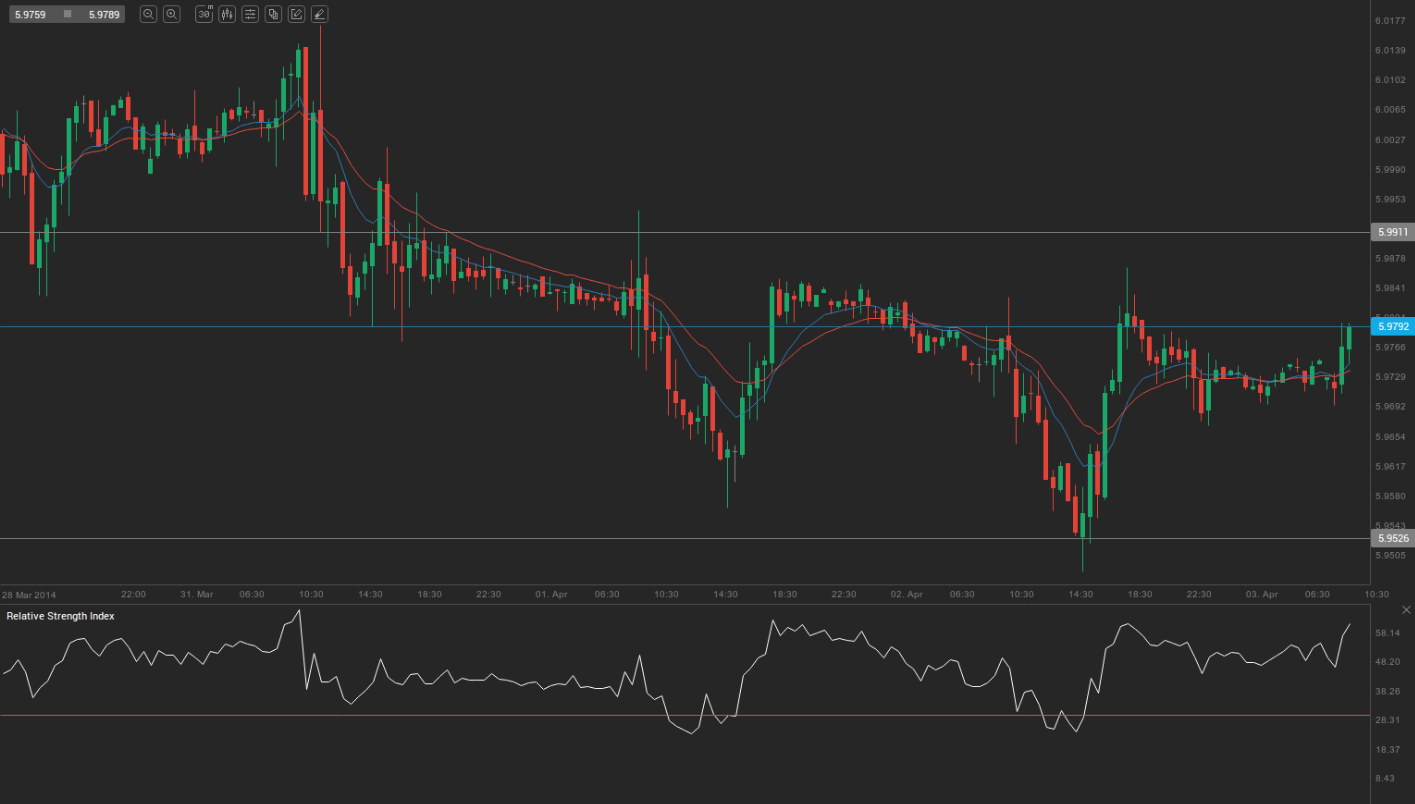Click the 6.0102 price axis value
The height and width of the screenshot is (804, 1415).
click(1390, 80)
